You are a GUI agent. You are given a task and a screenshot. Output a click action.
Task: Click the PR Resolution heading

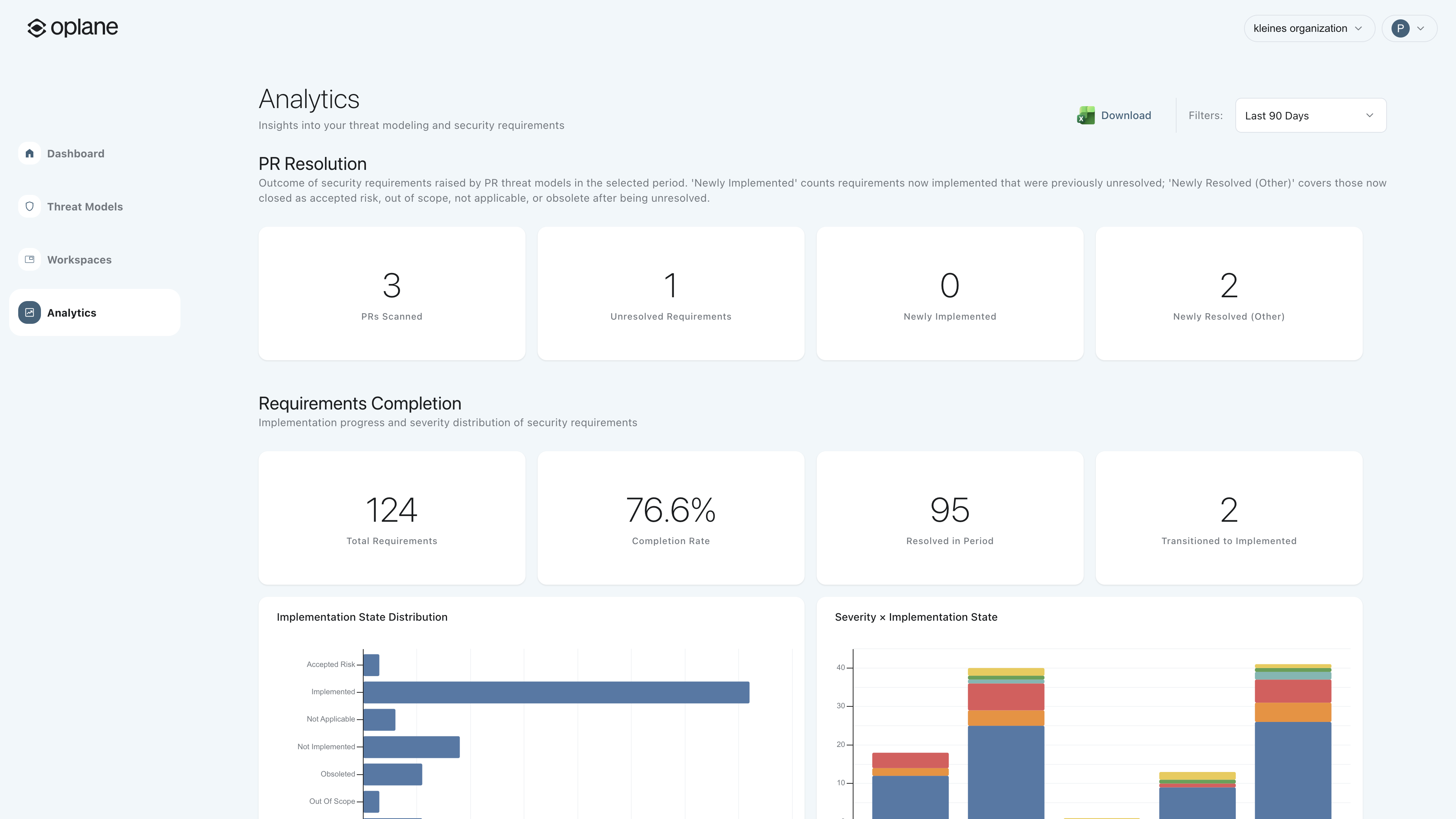pyautogui.click(x=312, y=164)
